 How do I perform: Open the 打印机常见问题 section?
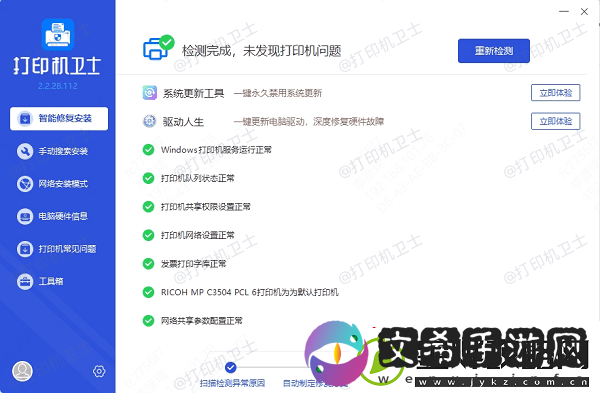[x=56, y=249]
